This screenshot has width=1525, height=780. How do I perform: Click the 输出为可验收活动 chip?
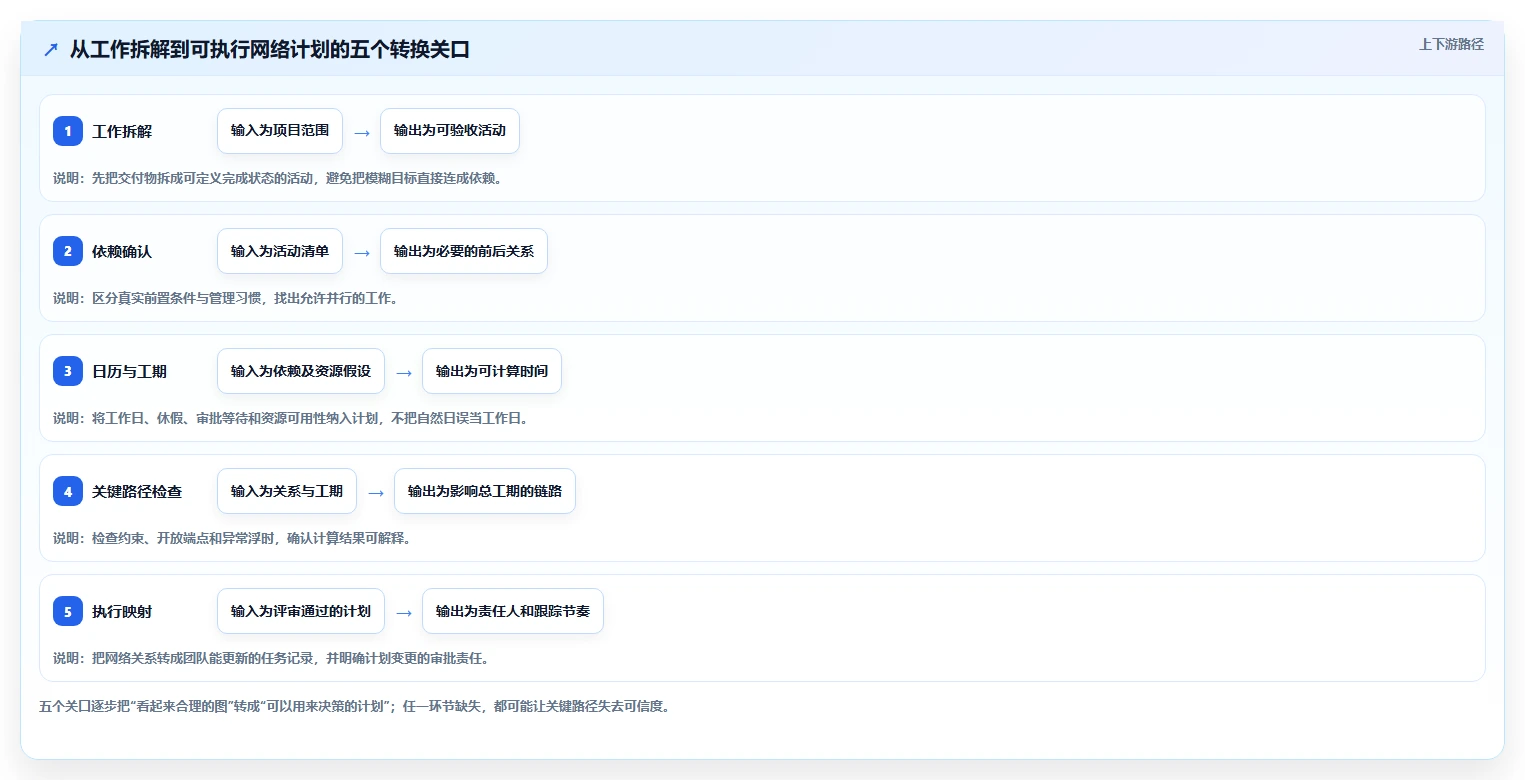point(450,131)
